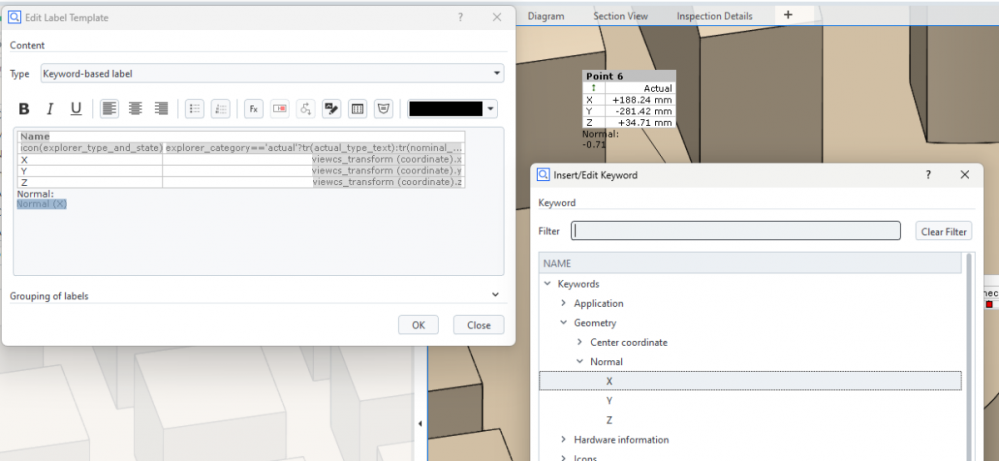
Task: Select the Z keyword under Normal
Action: [610, 420]
